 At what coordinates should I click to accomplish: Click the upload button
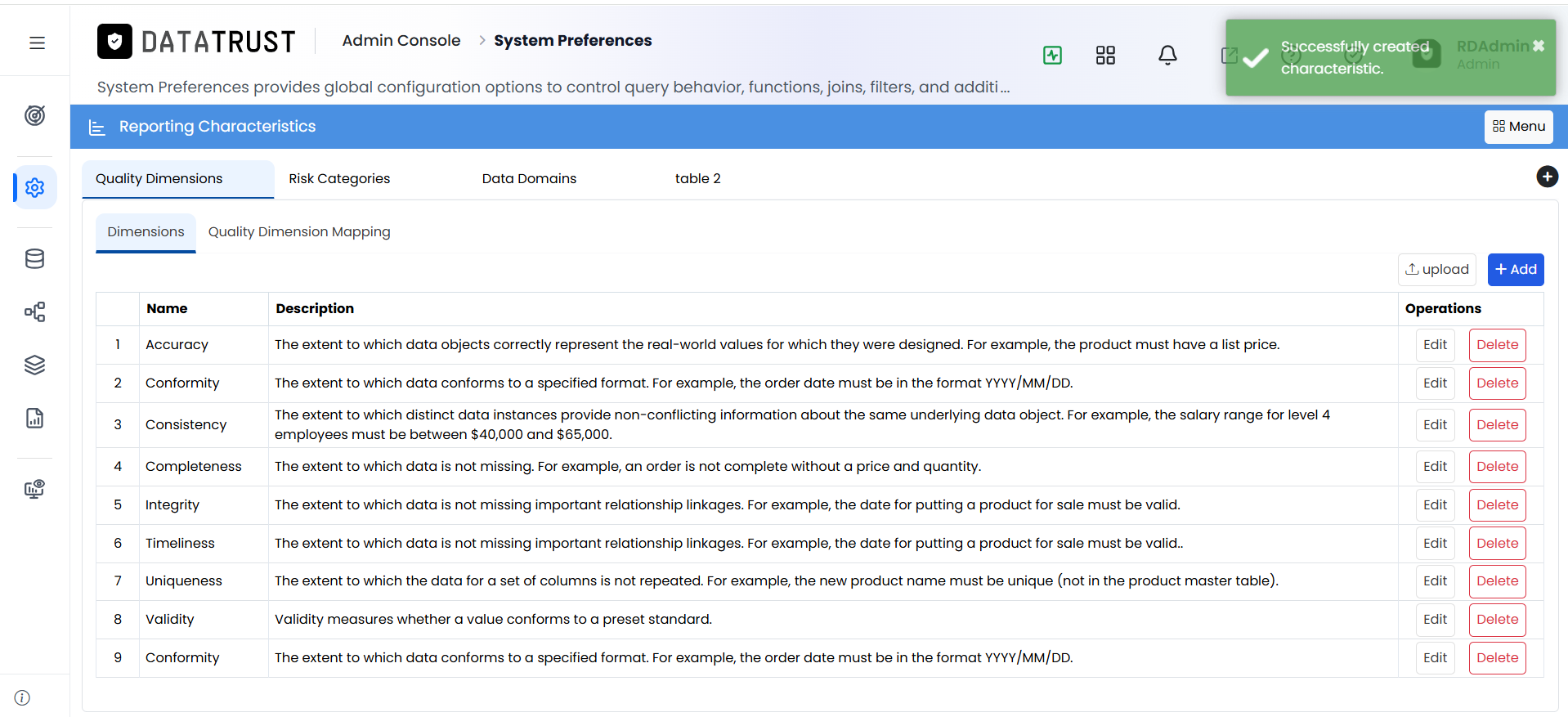[1436, 270]
